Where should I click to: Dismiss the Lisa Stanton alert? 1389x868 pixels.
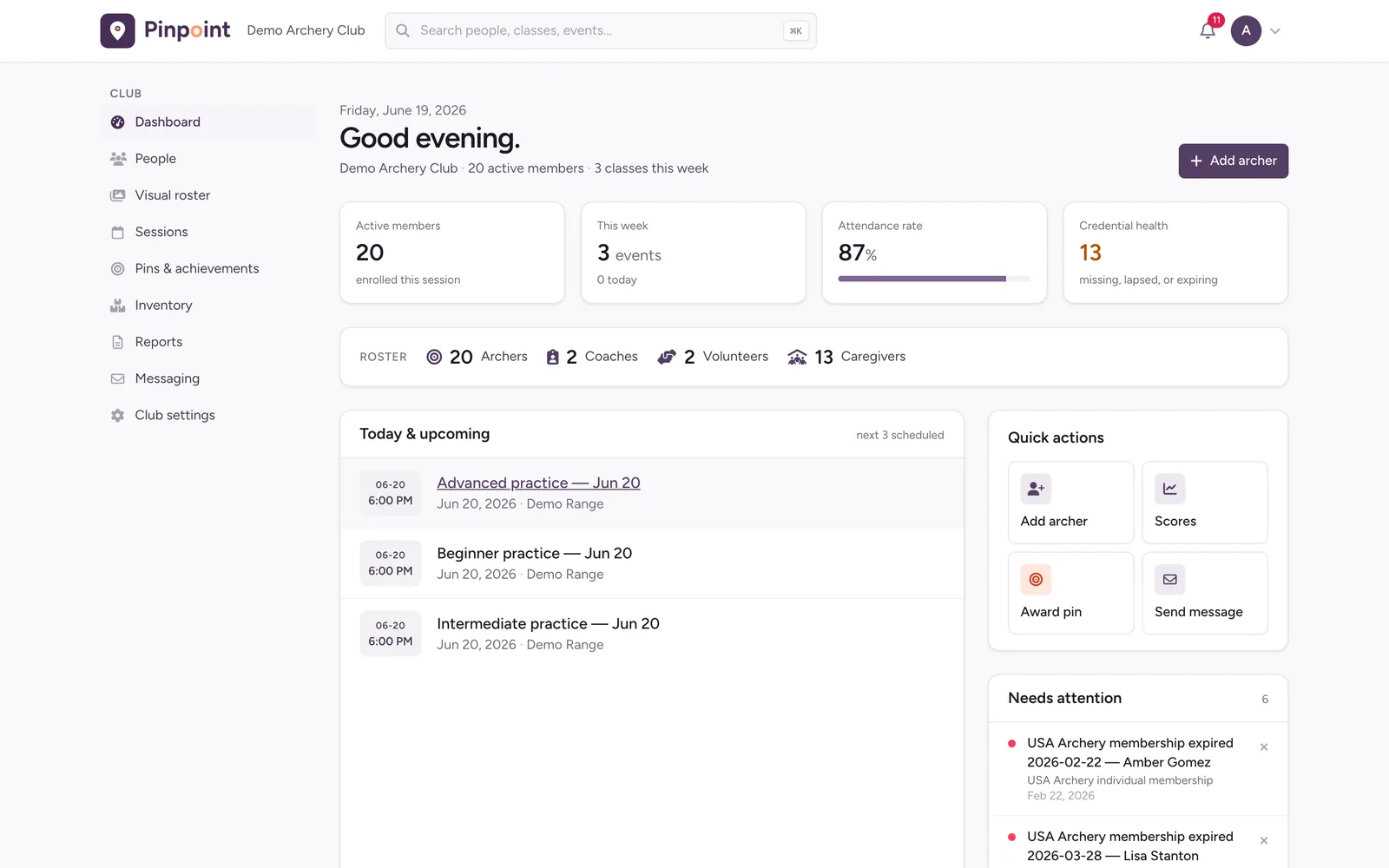(x=1264, y=840)
